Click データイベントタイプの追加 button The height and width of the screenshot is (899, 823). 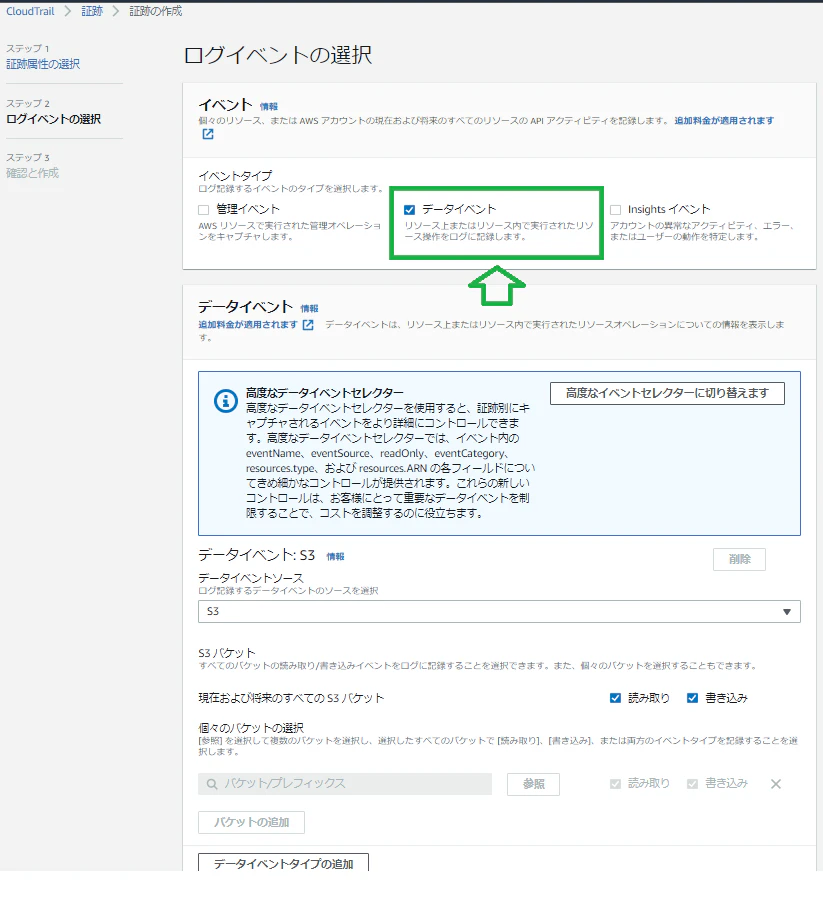[283, 862]
